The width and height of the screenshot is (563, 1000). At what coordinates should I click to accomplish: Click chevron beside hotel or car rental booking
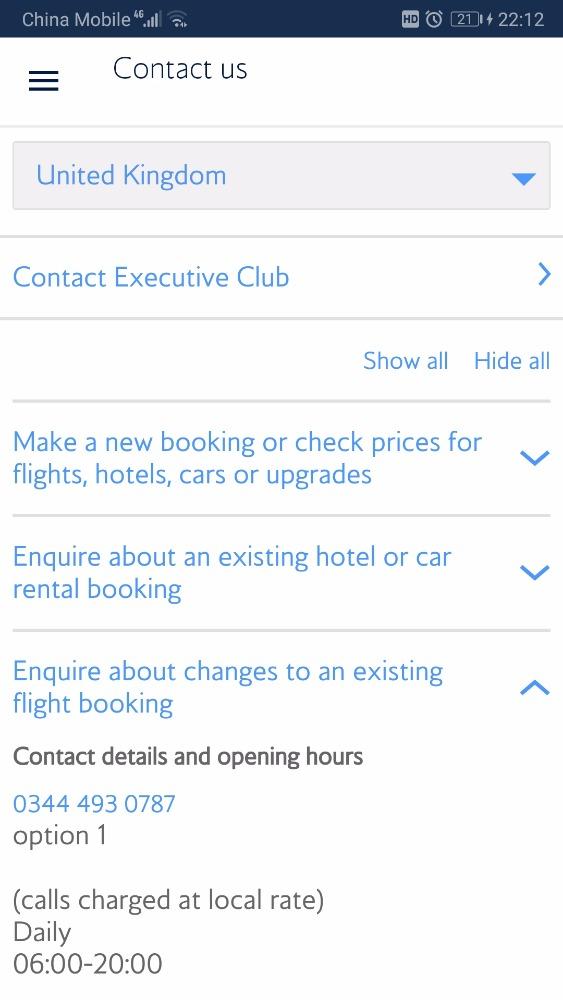534,572
